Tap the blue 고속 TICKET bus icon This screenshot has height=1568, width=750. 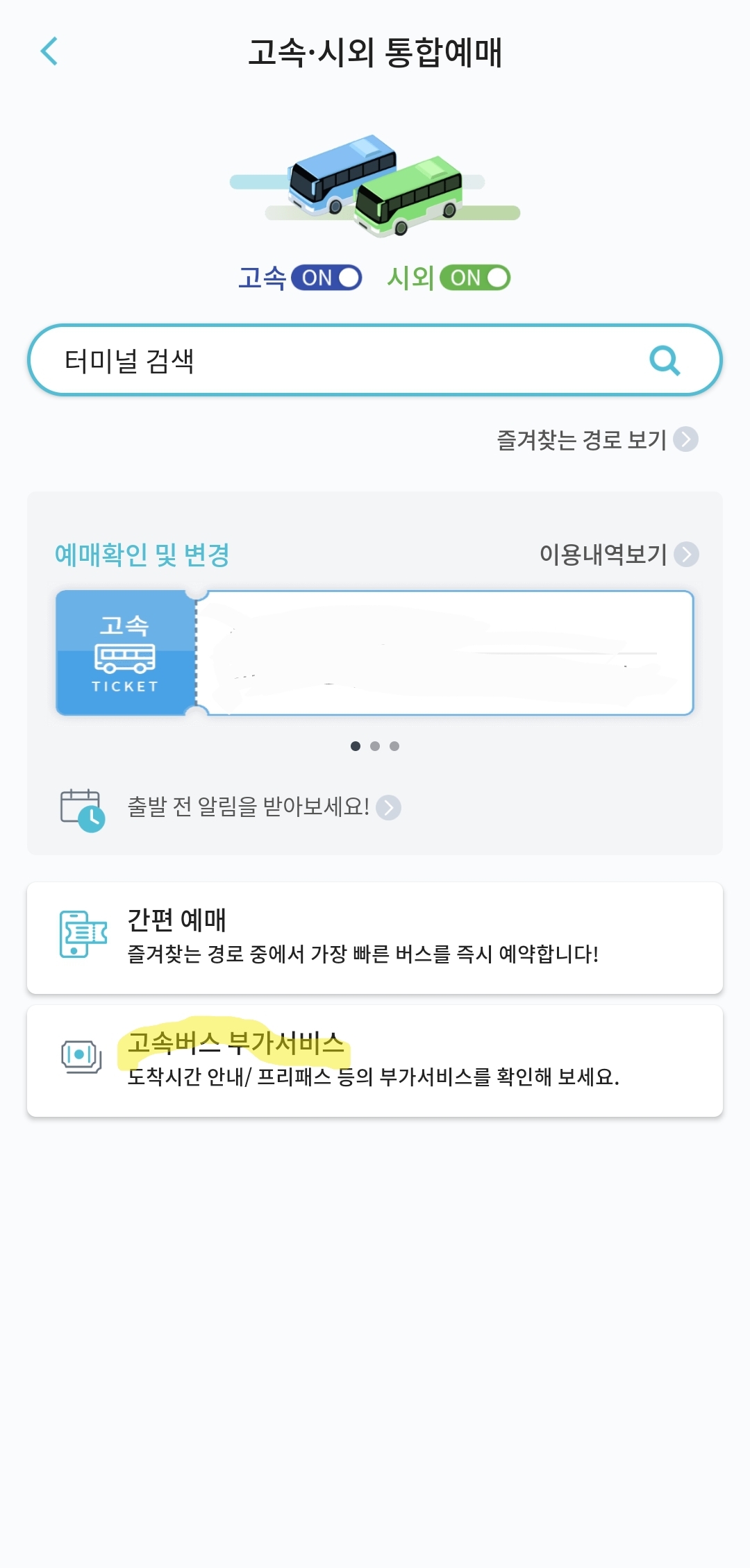pyautogui.click(x=126, y=653)
